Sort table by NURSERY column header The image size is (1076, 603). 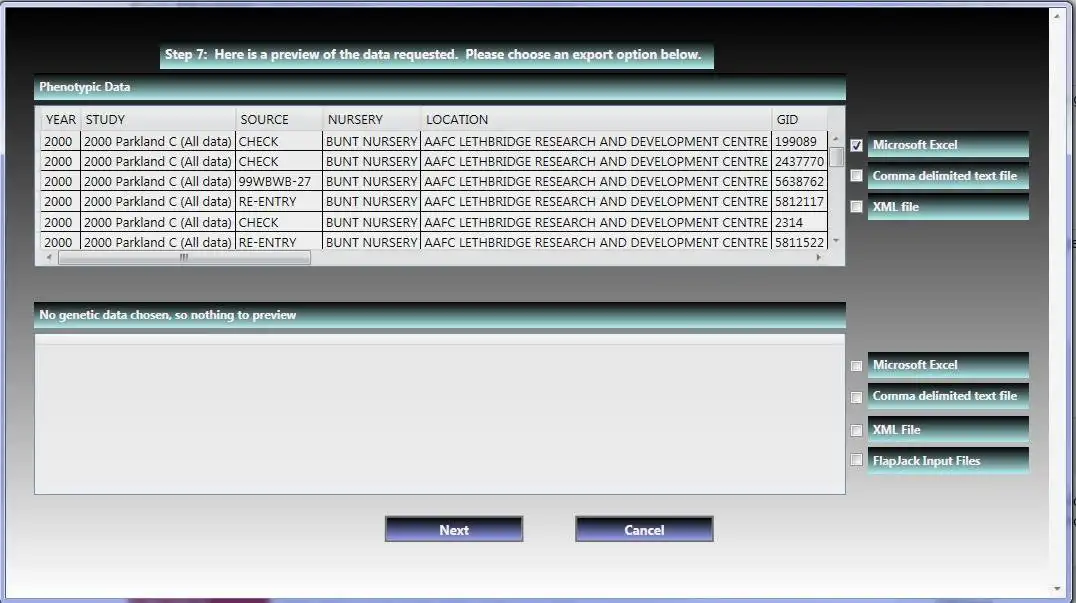371,119
